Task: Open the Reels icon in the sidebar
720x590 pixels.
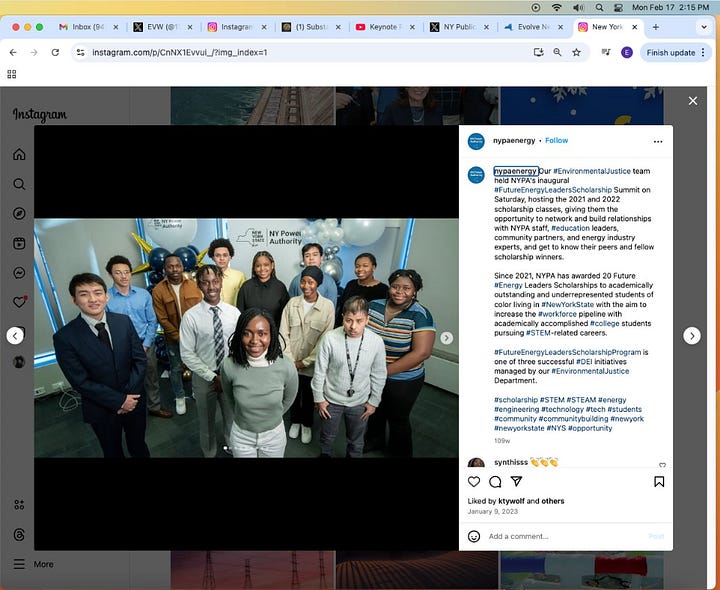Action: click(x=19, y=243)
